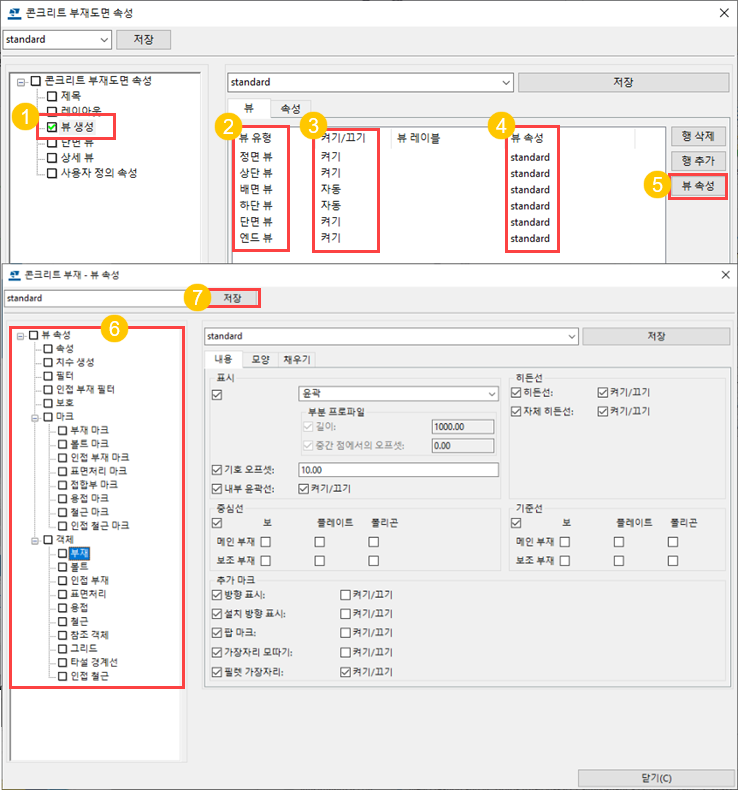Select the 엔드 뷰 row
Screen dimensions: 738x790
pos(448,238)
